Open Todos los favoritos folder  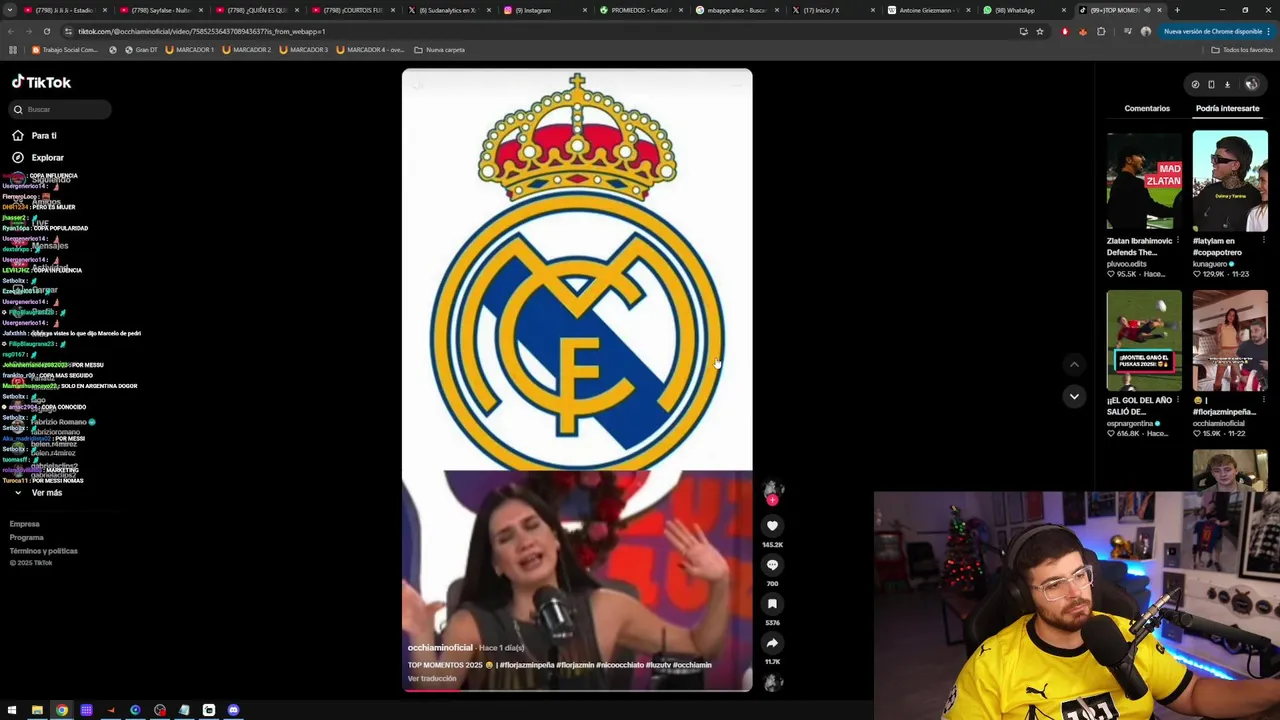[1242, 49]
